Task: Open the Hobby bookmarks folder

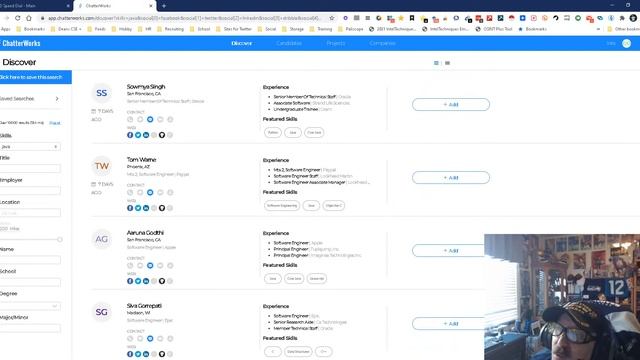Action: pyautogui.click(x=122, y=29)
